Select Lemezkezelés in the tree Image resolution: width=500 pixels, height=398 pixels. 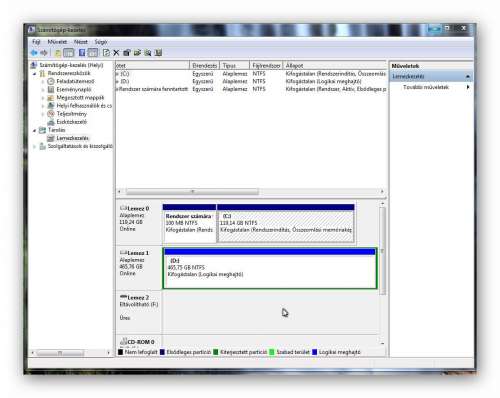pos(72,138)
